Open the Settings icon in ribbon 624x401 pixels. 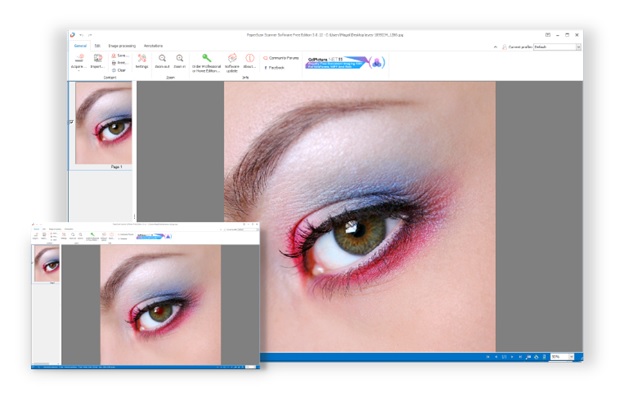click(142, 60)
